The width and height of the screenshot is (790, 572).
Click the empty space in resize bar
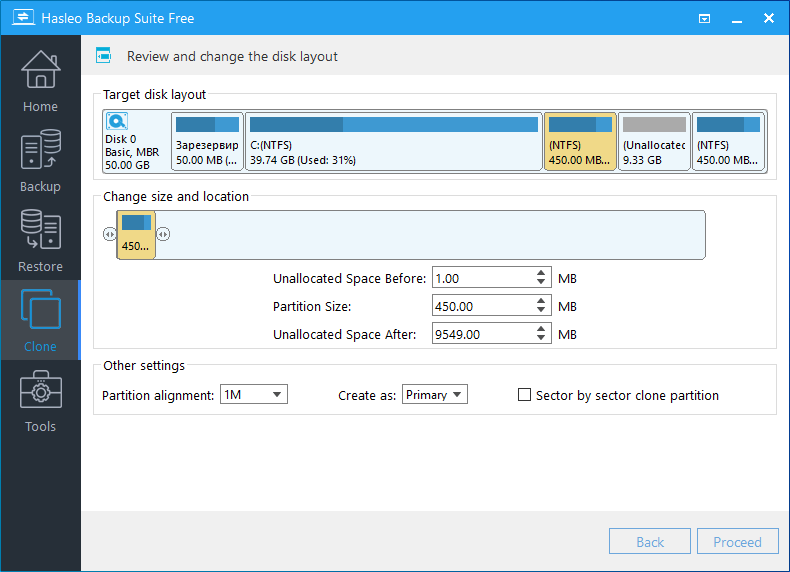click(x=430, y=235)
